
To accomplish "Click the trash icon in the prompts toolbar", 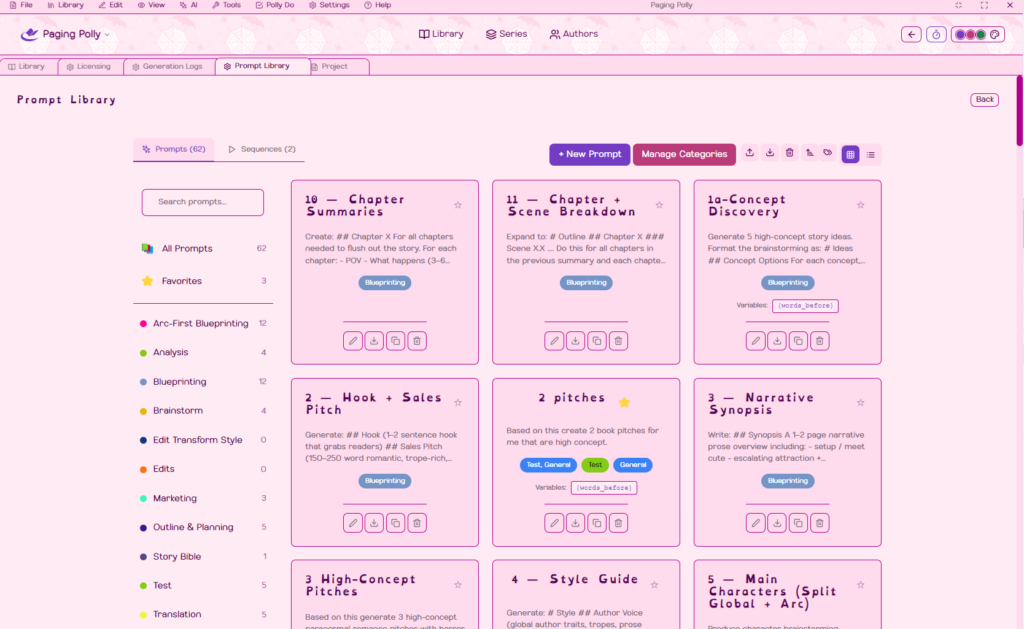I will pos(789,153).
